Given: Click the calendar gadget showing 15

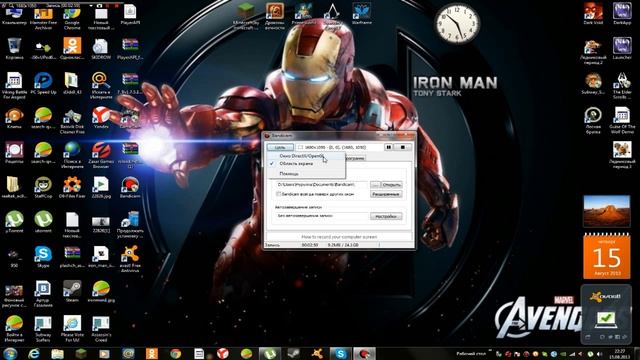Looking at the screenshot, I should (x=607, y=256).
